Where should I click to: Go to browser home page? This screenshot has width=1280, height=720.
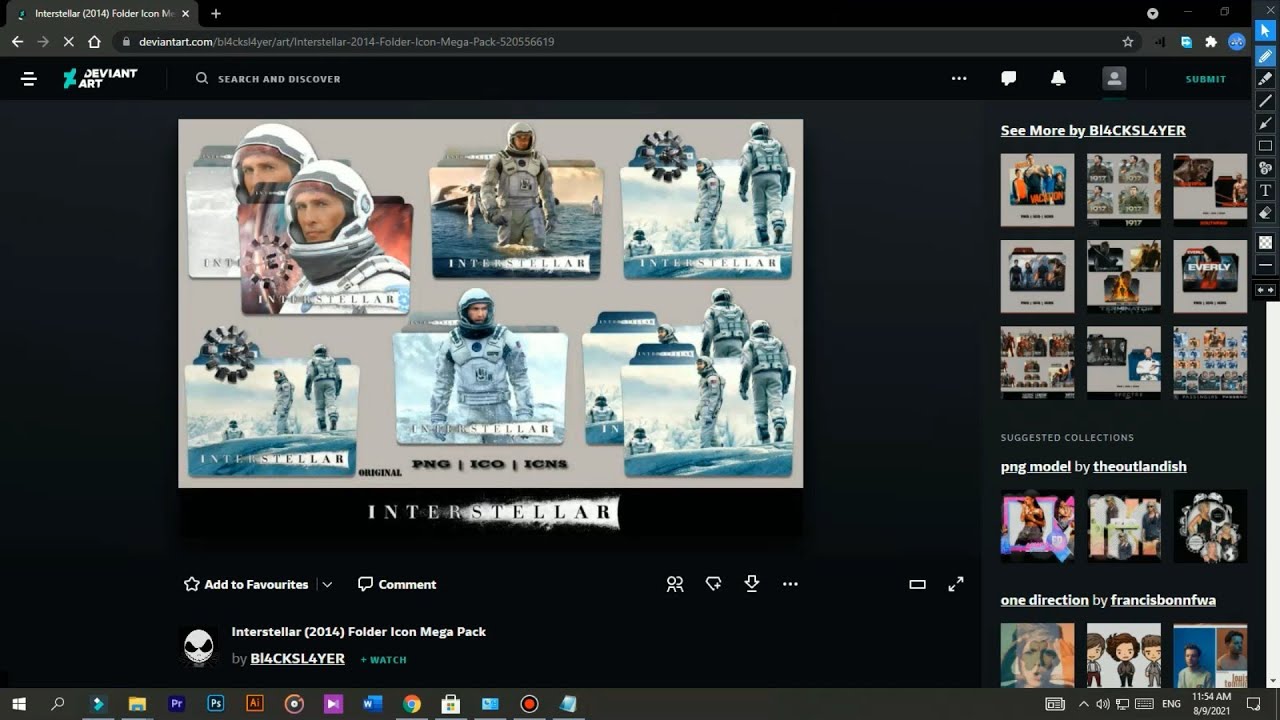click(94, 42)
